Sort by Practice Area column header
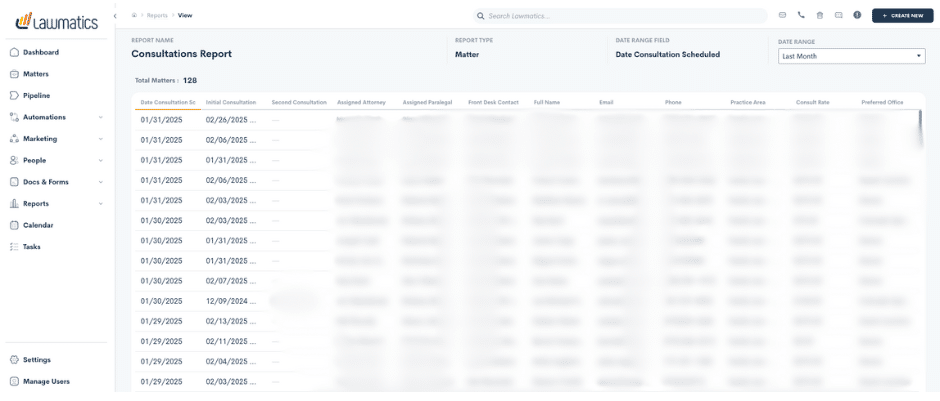 pos(748,102)
